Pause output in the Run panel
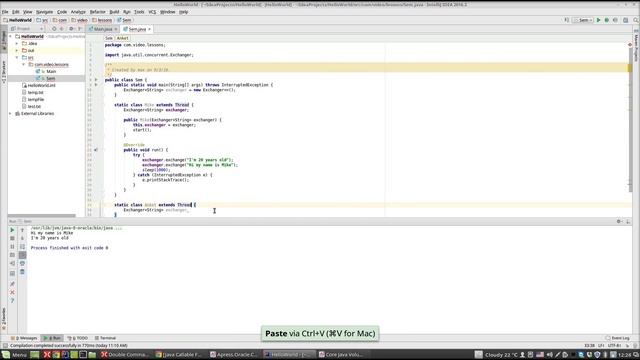The width and height of the screenshot is (640, 360). tap(12, 247)
